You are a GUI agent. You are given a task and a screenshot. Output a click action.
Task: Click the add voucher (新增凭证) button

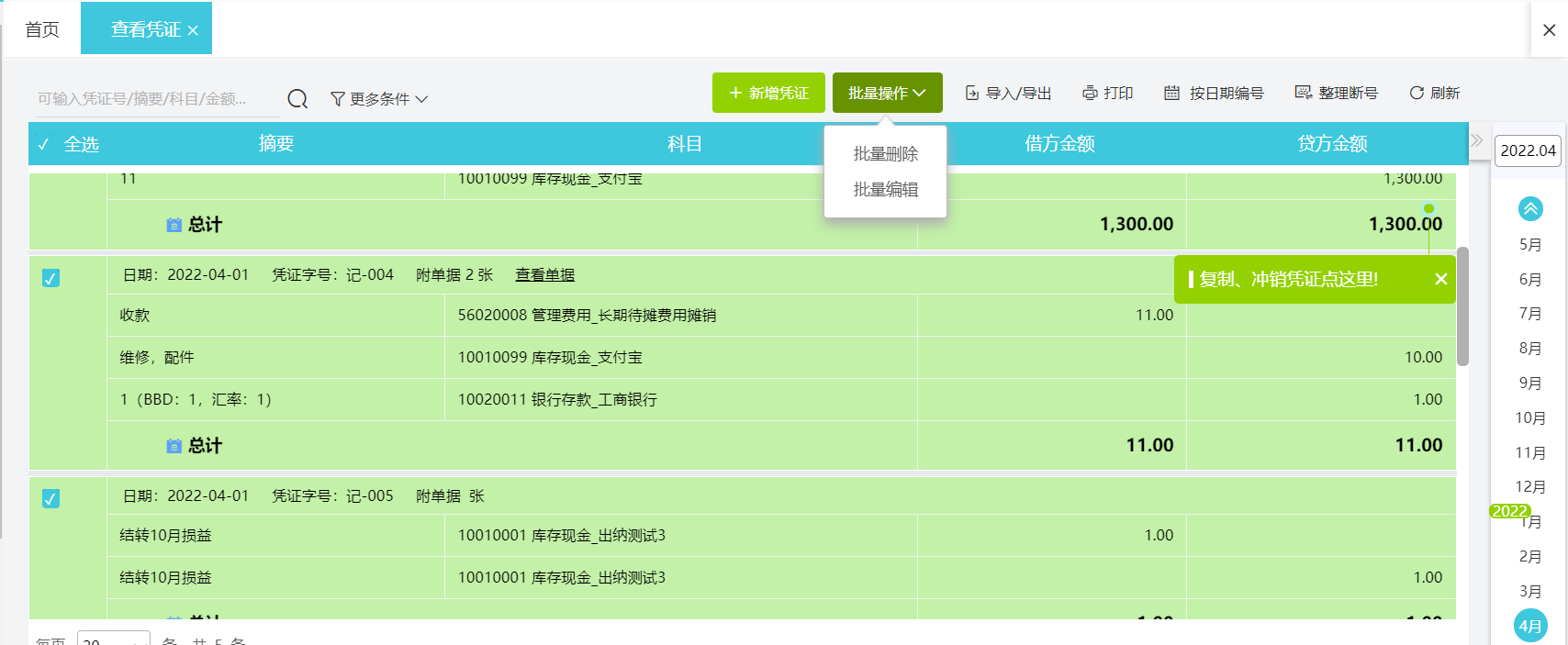[x=768, y=94]
